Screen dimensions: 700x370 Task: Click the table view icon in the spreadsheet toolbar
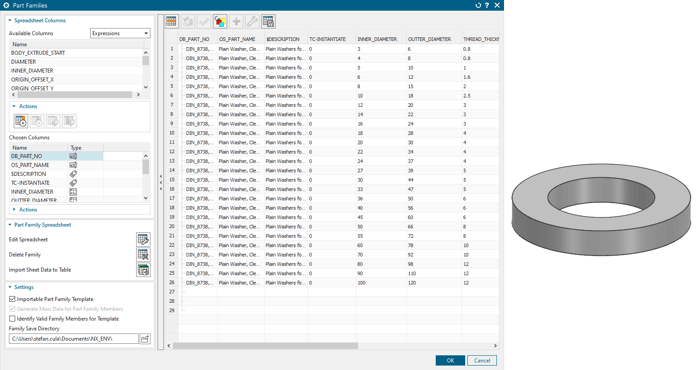coord(171,21)
